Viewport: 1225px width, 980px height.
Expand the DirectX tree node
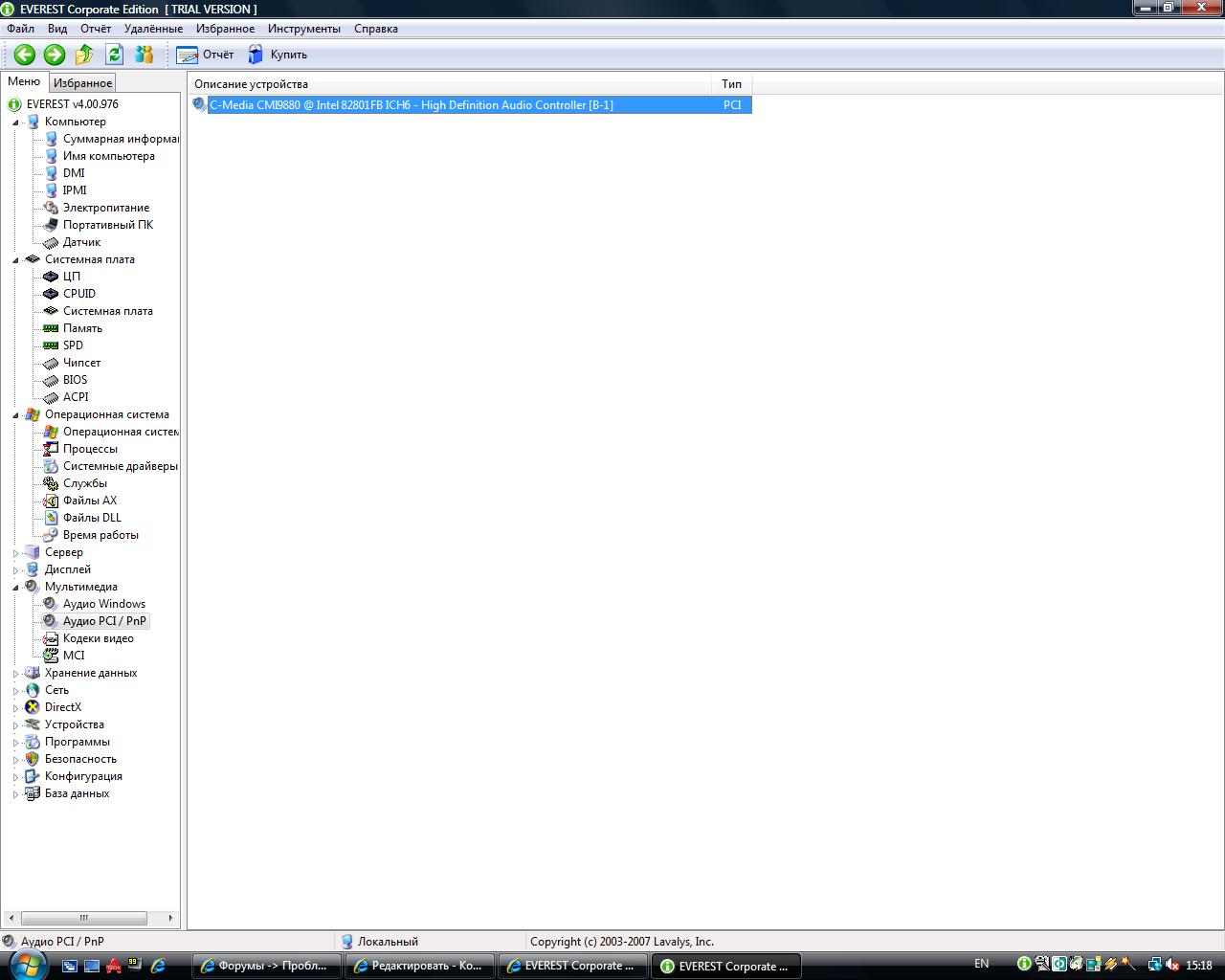pos(16,708)
